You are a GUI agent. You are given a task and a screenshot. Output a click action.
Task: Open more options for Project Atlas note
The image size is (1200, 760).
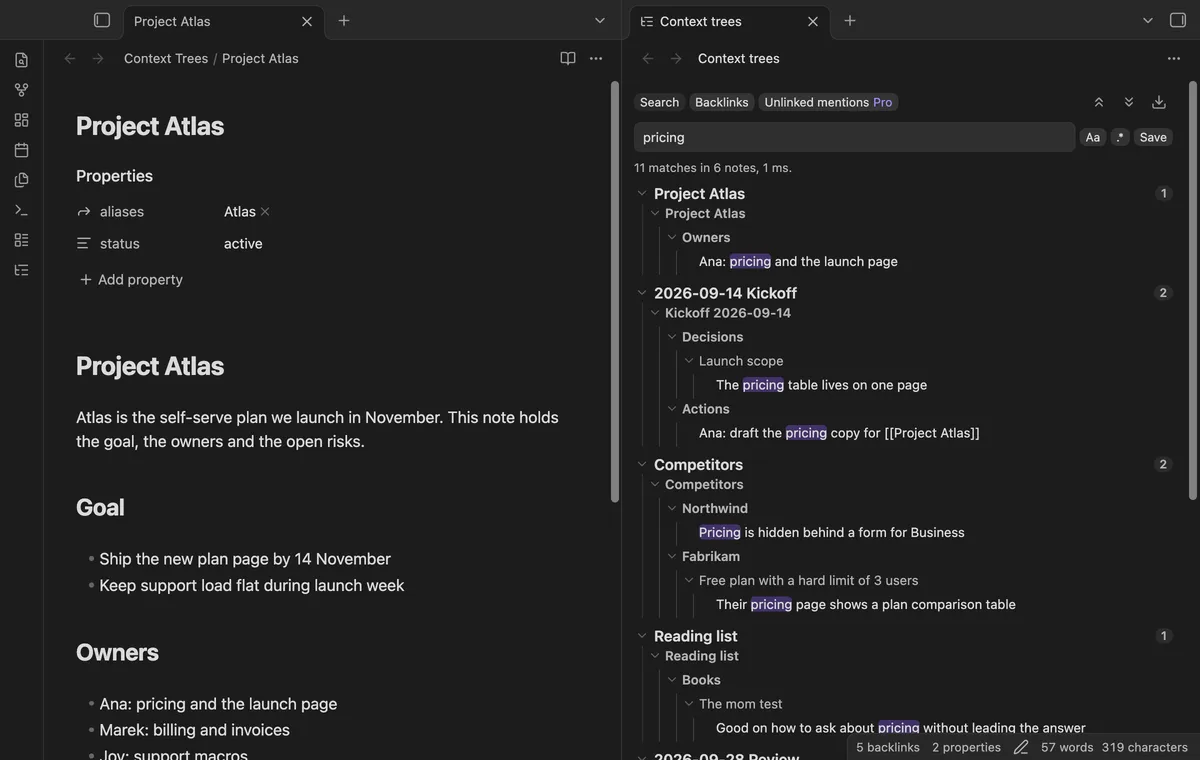click(596, 58)
